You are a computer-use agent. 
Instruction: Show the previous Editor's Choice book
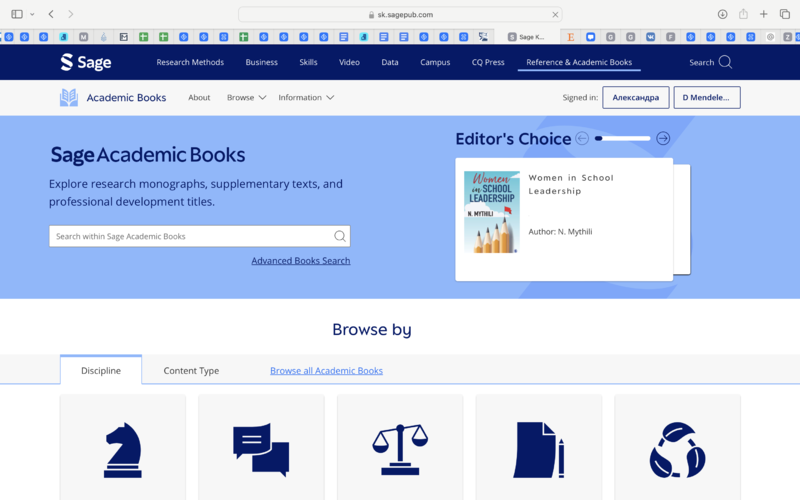click(x=582, y=138)
